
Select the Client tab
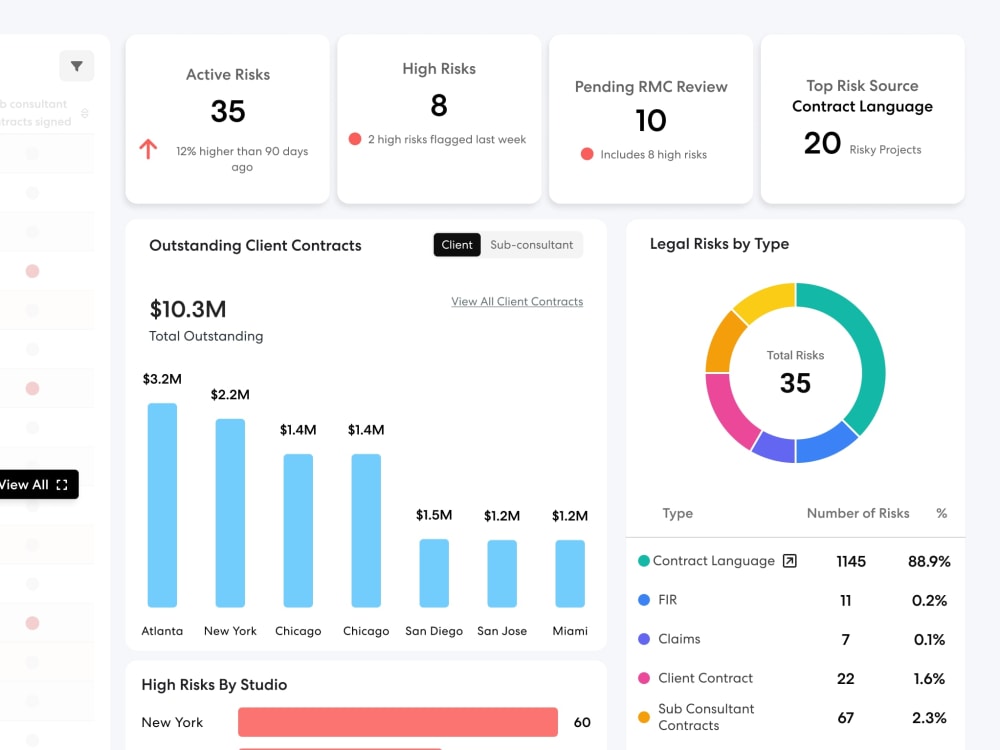point(457,245)
